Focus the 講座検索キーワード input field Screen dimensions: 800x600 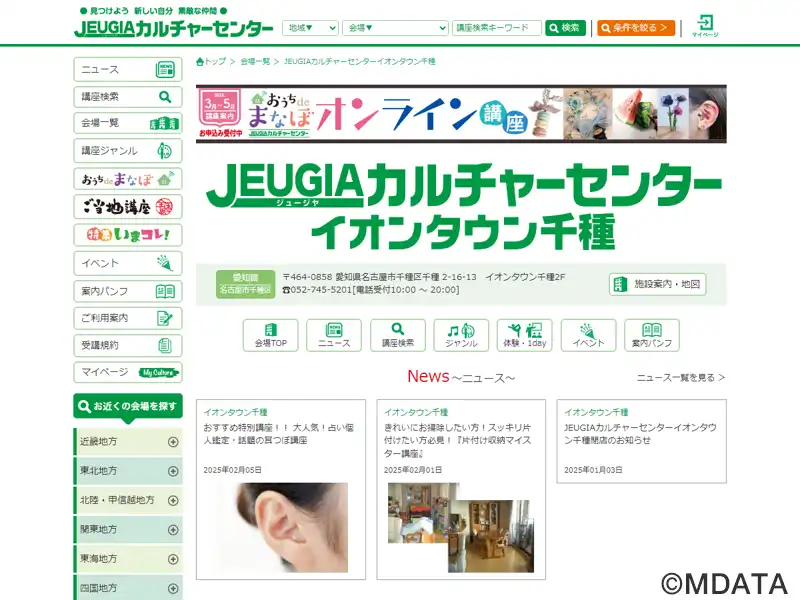pyautogui.click(x=496, y=28)
